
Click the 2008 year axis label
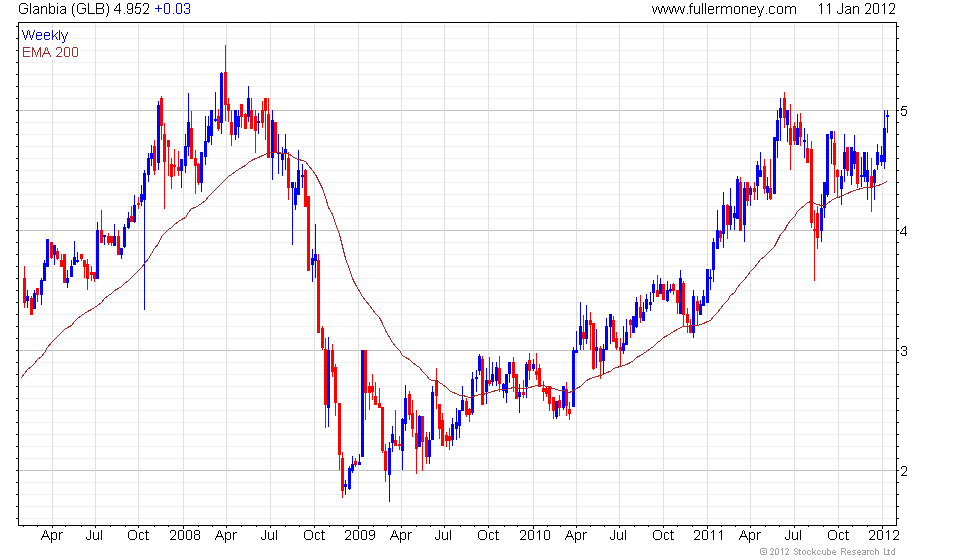185,536
